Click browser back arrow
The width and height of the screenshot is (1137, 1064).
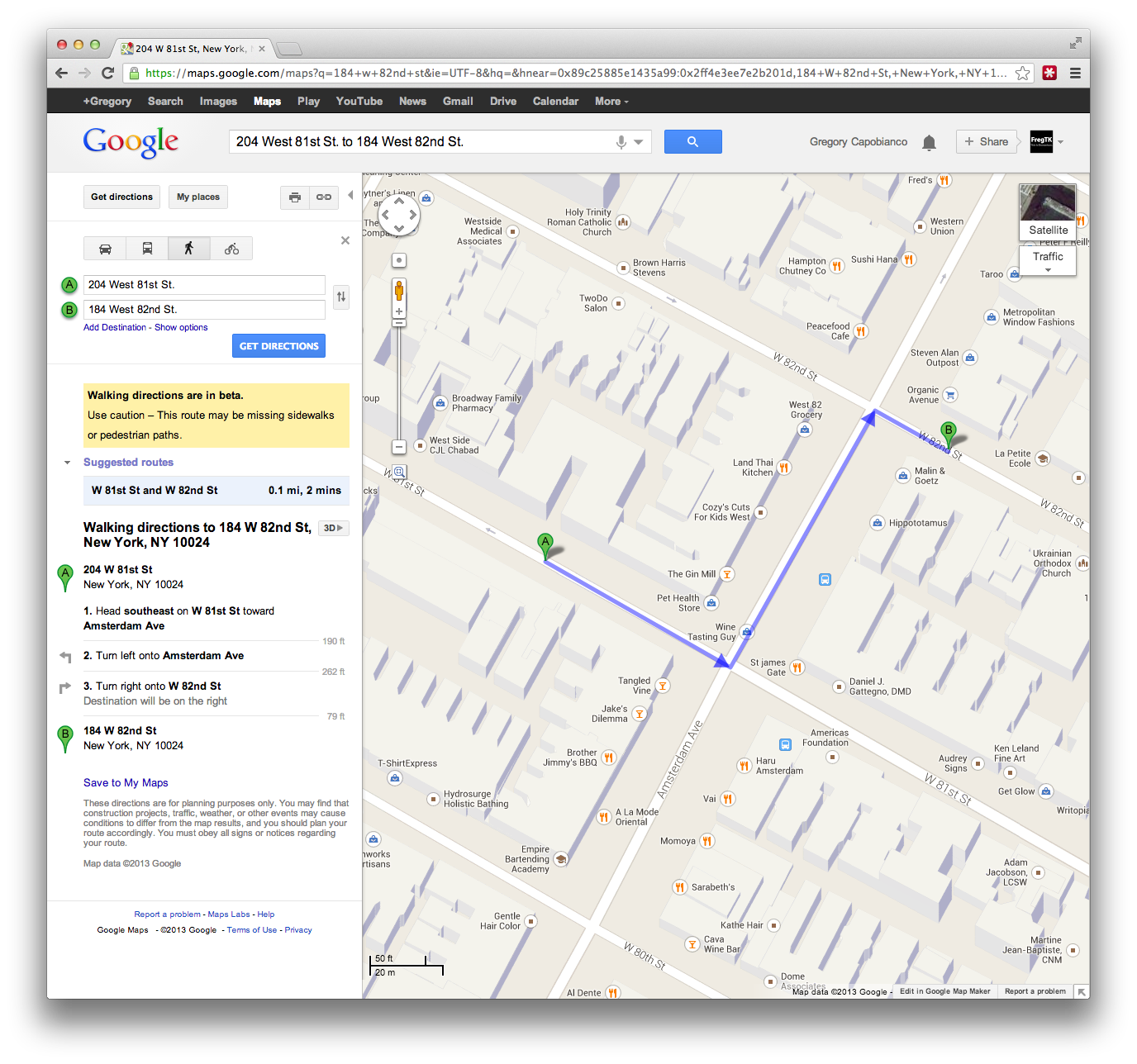[62, 73]
